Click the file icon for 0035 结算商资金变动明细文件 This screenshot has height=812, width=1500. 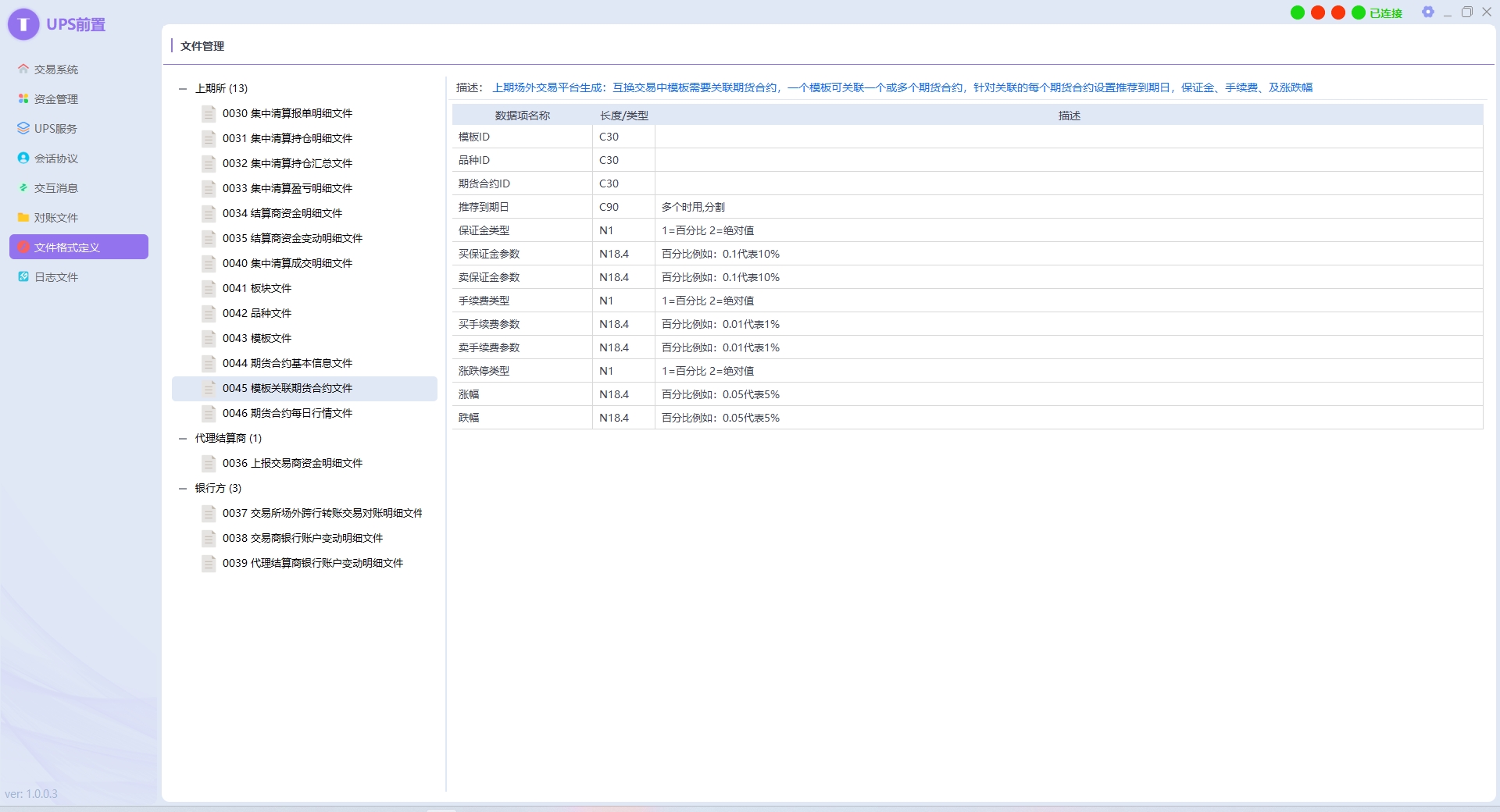click(x=209, y=238)
